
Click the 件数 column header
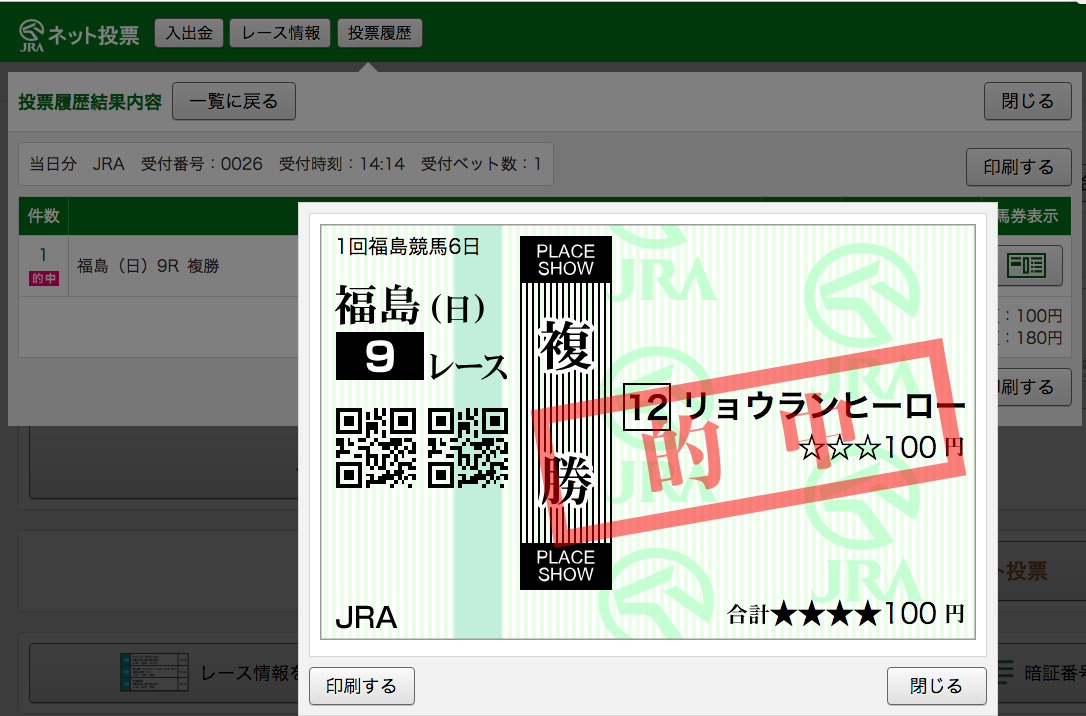coord(43,216)
